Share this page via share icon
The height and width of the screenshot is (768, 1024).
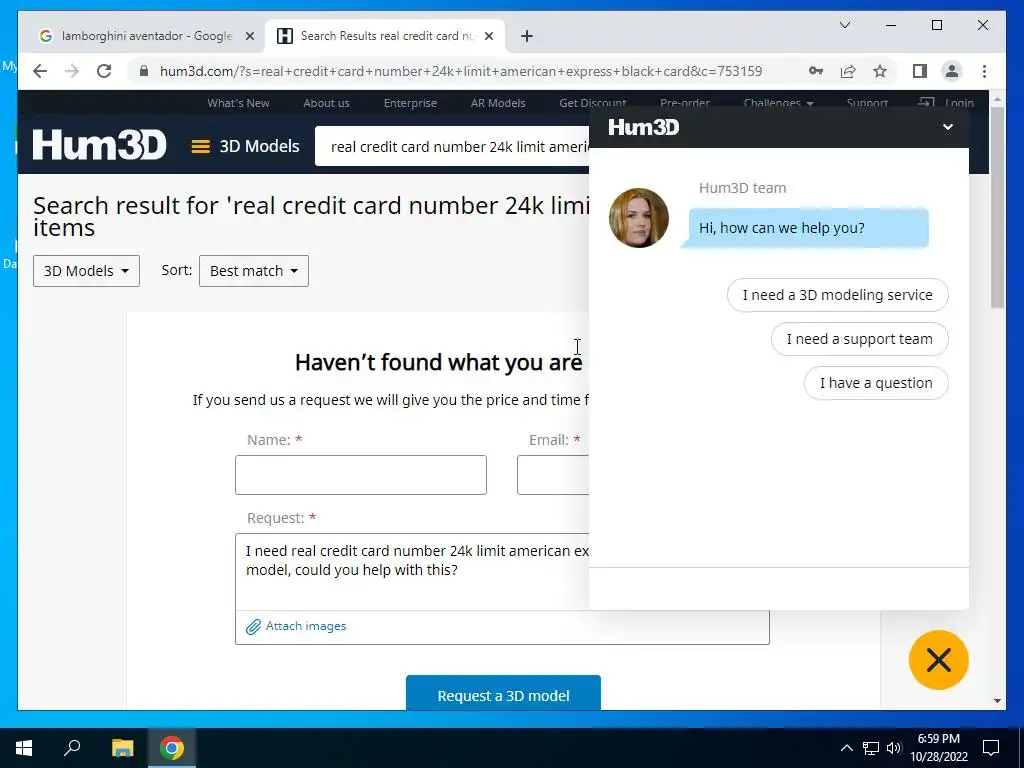tap(848, 71)
